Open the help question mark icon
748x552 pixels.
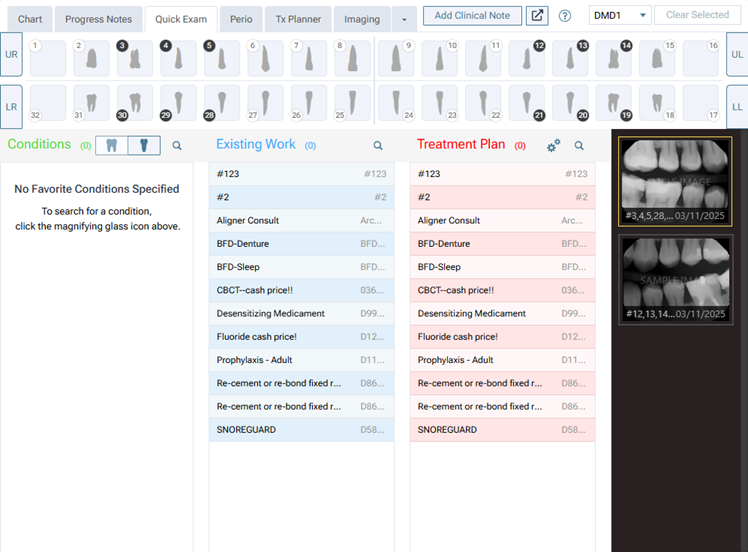pos(565,16)
